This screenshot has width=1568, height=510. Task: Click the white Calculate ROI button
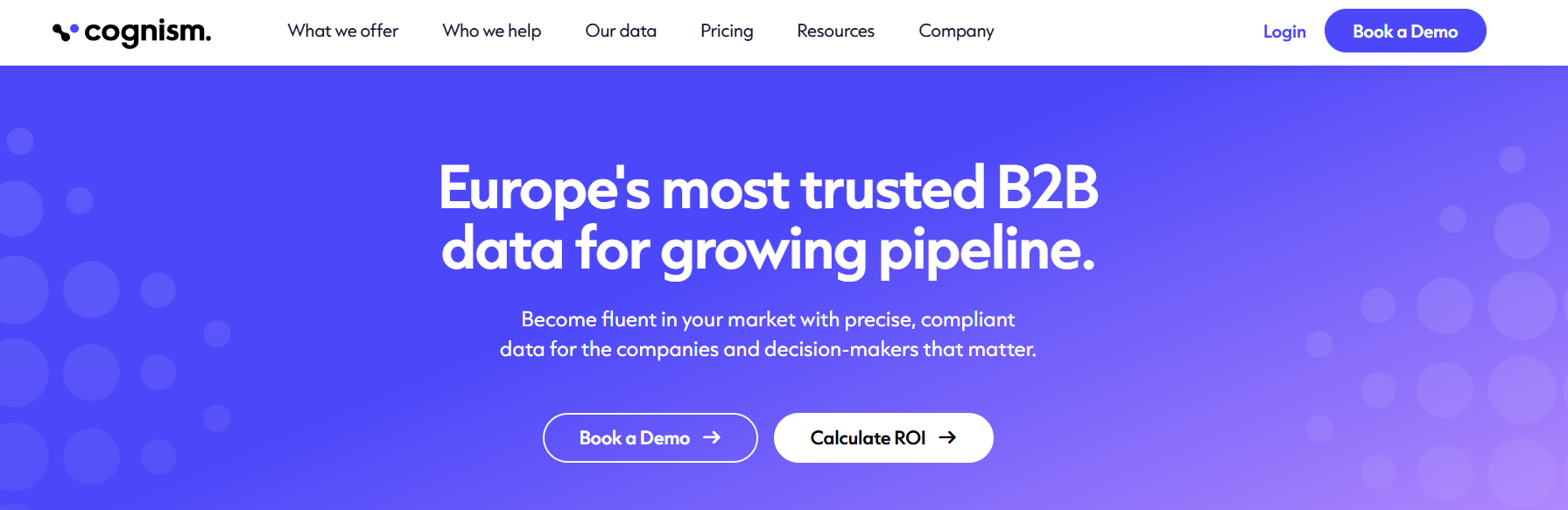click(x=883, y=437)
